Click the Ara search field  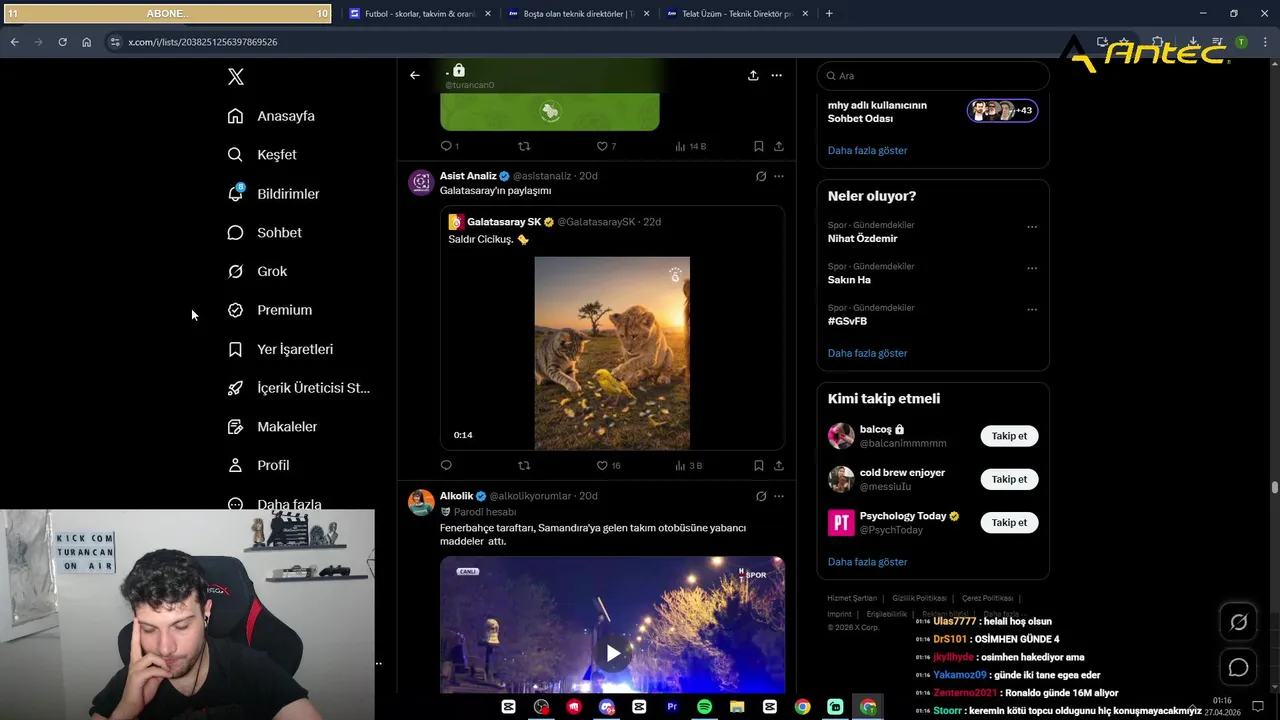(x=933, y=76)
